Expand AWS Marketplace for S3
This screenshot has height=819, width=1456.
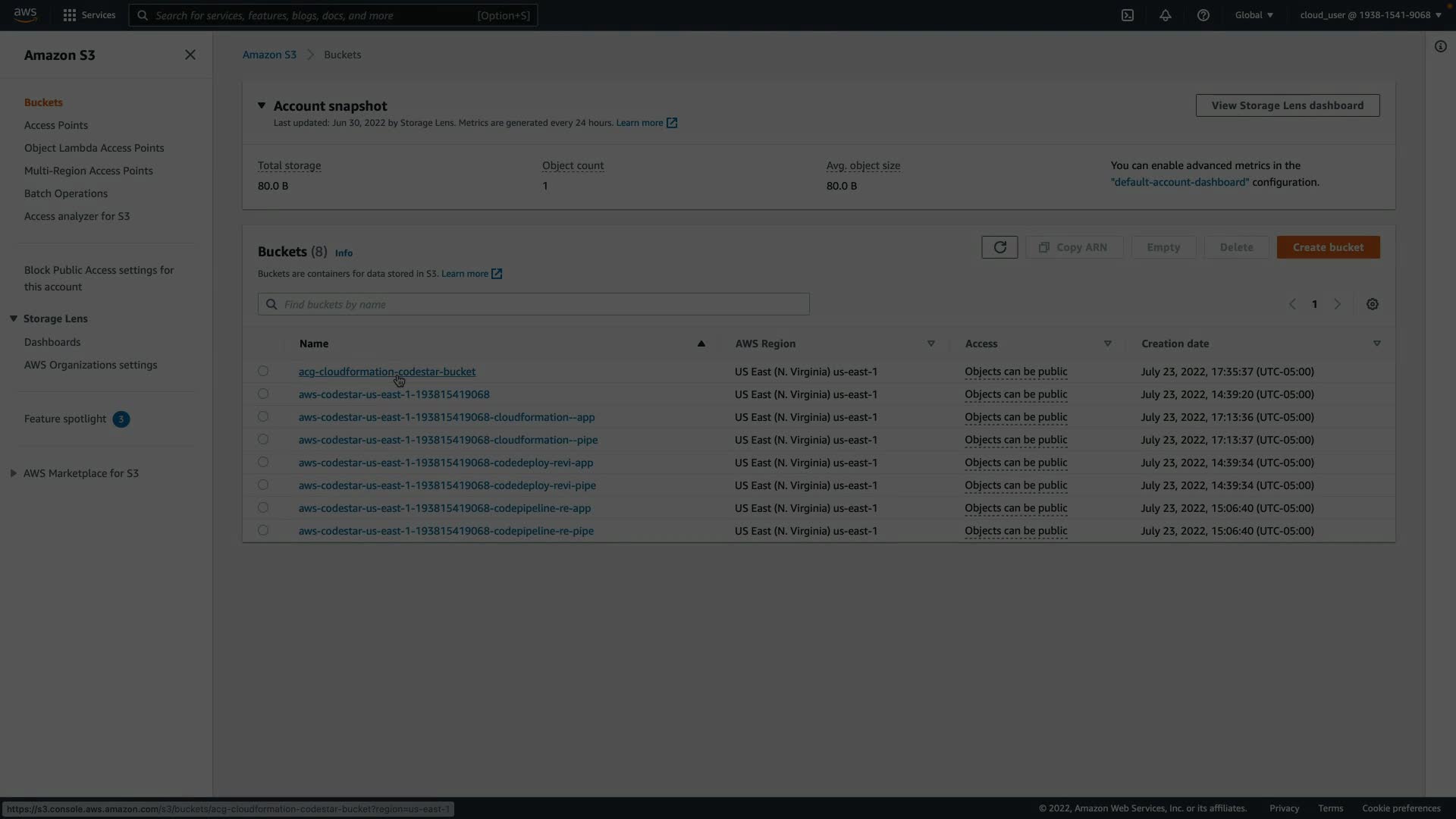tap(14, 473)
